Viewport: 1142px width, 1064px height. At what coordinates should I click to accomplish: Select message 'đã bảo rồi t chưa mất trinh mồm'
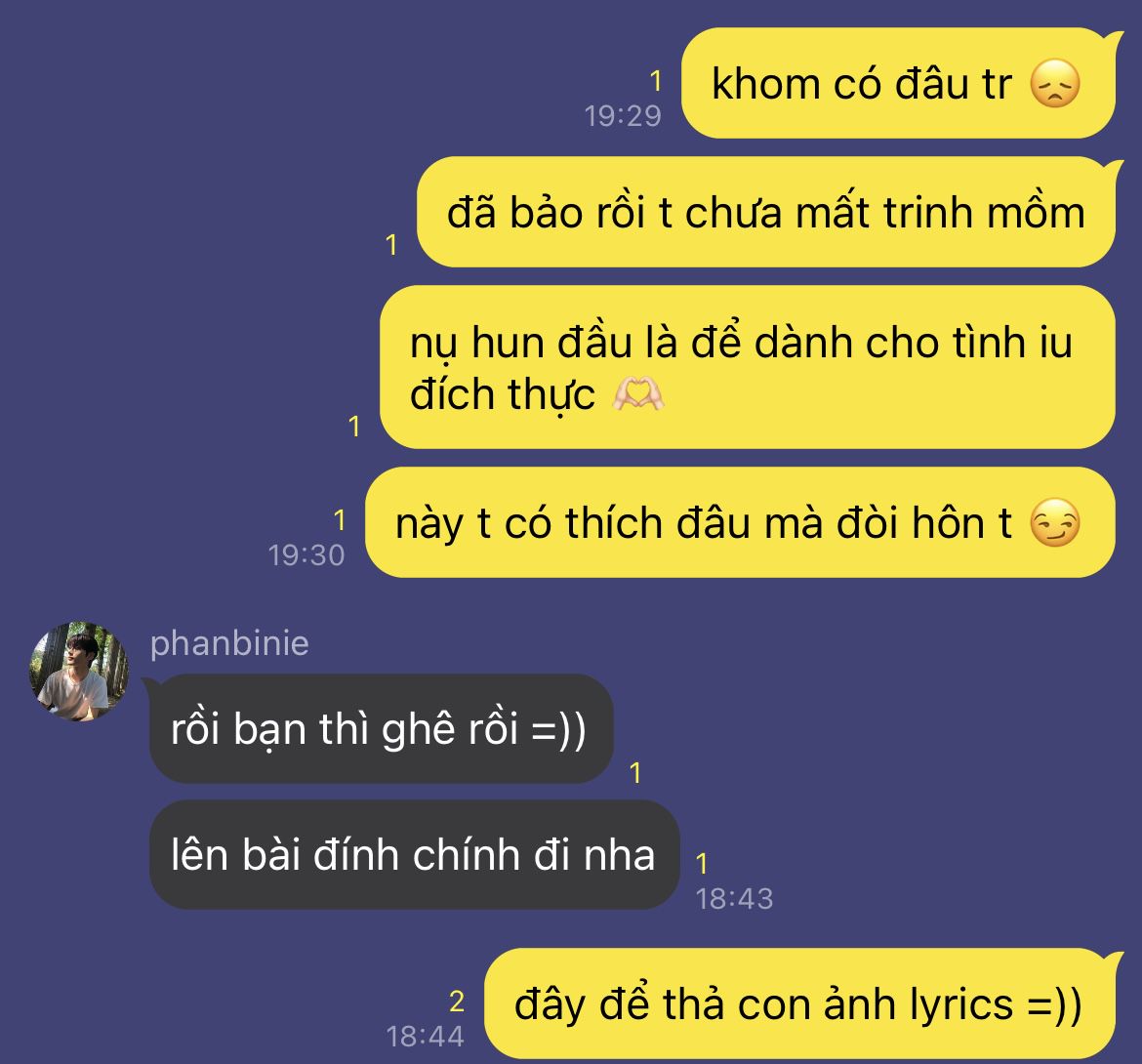[766, 212]
